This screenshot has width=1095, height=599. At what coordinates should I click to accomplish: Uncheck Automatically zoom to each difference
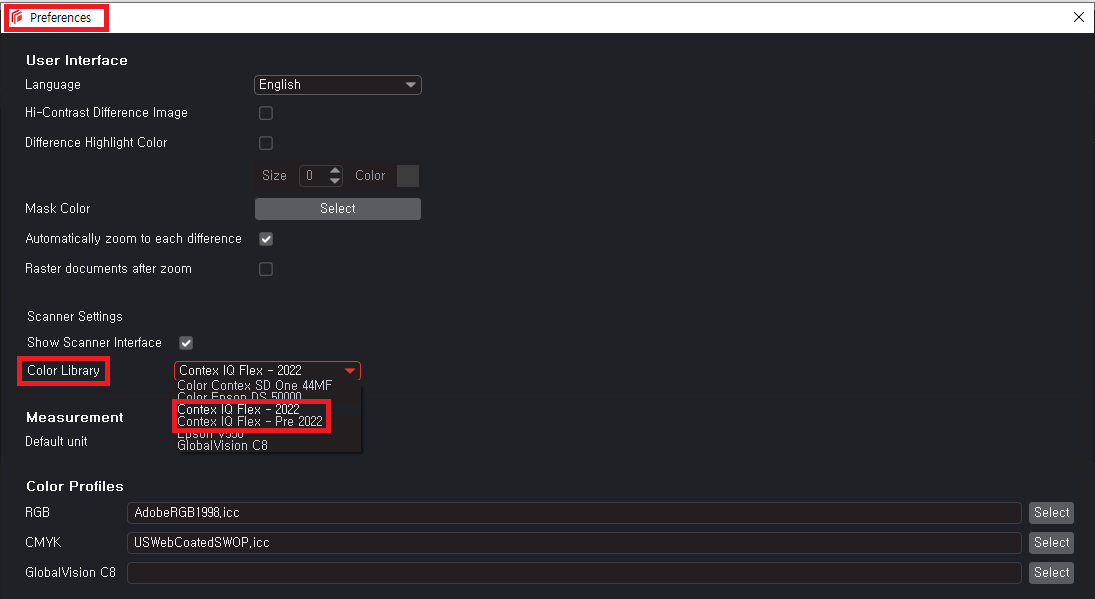pos(266,239)
